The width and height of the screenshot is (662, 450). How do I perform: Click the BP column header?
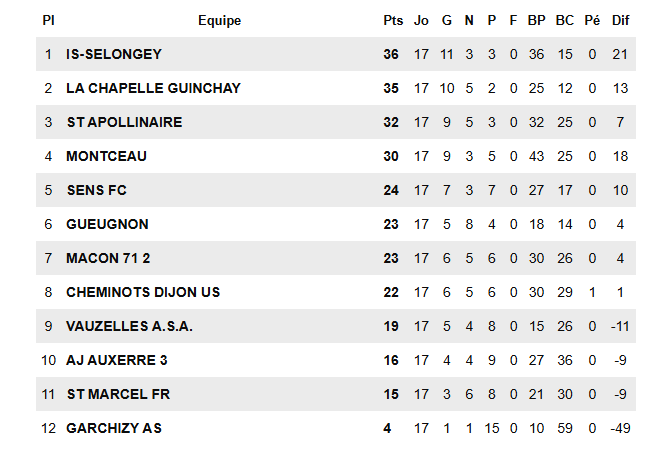pyautogui.click(x=537, y=20)
